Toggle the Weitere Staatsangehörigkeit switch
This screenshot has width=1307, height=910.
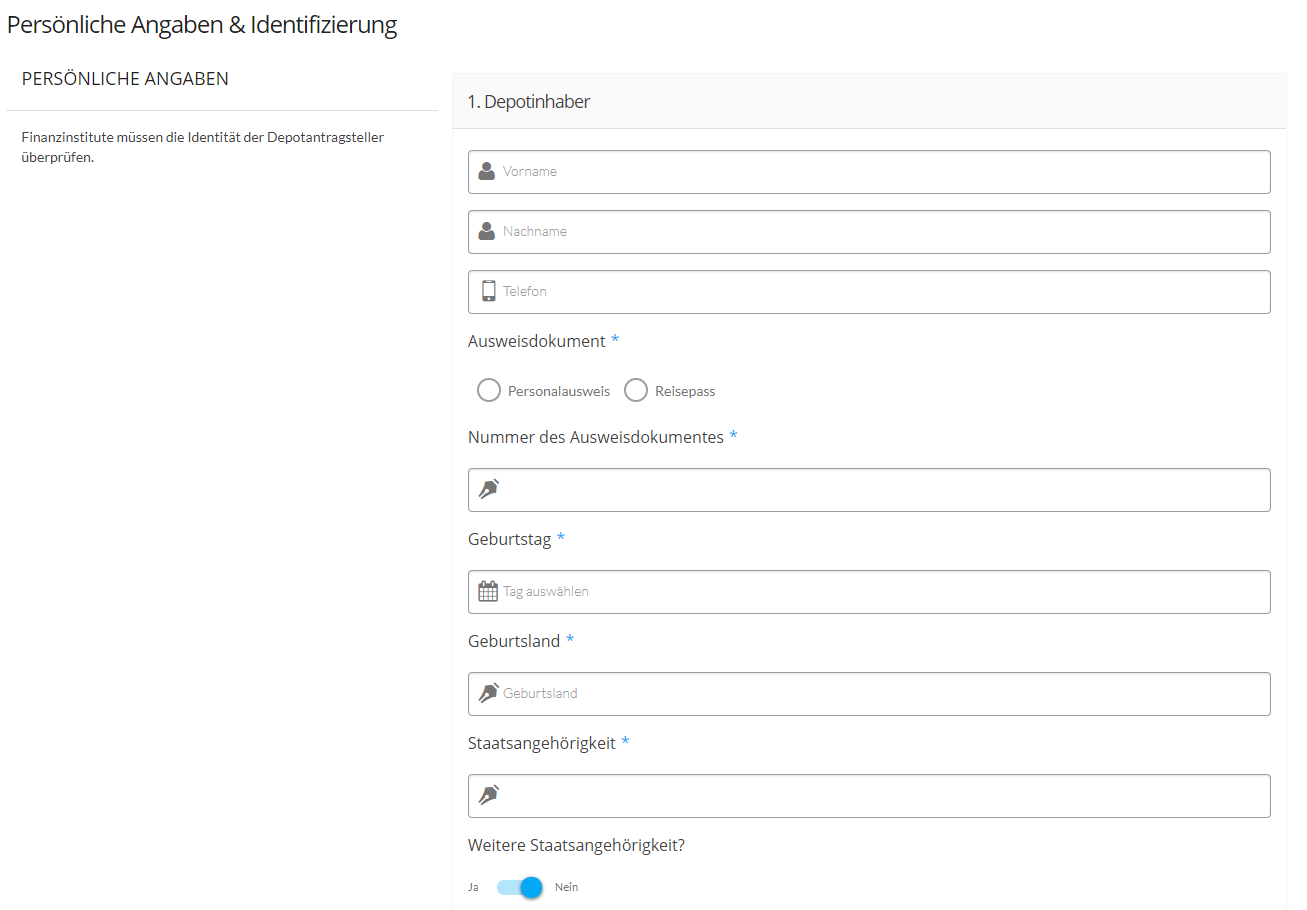[x=520, y=887]
